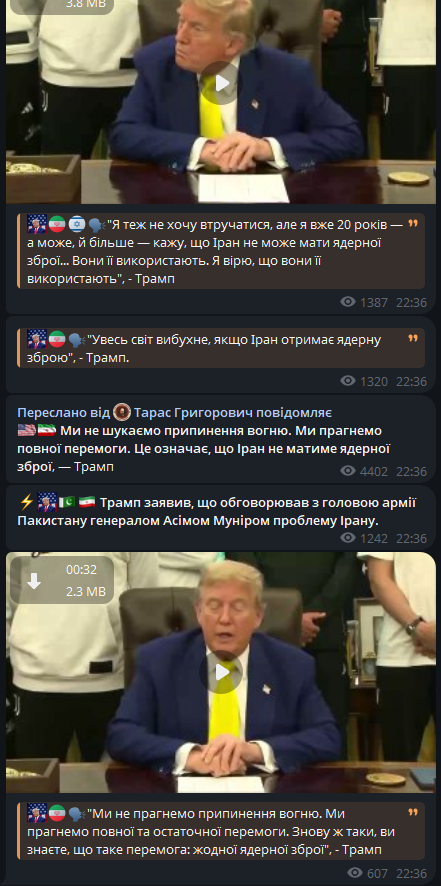Open forwarded channel Тарас Григорович повідомляє
This screenshot has height=886, width=441.
233,412
